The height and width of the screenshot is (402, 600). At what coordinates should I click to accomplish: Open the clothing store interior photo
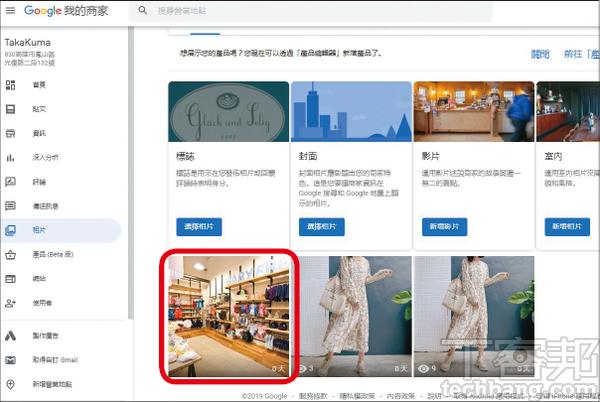click(229, 316)
